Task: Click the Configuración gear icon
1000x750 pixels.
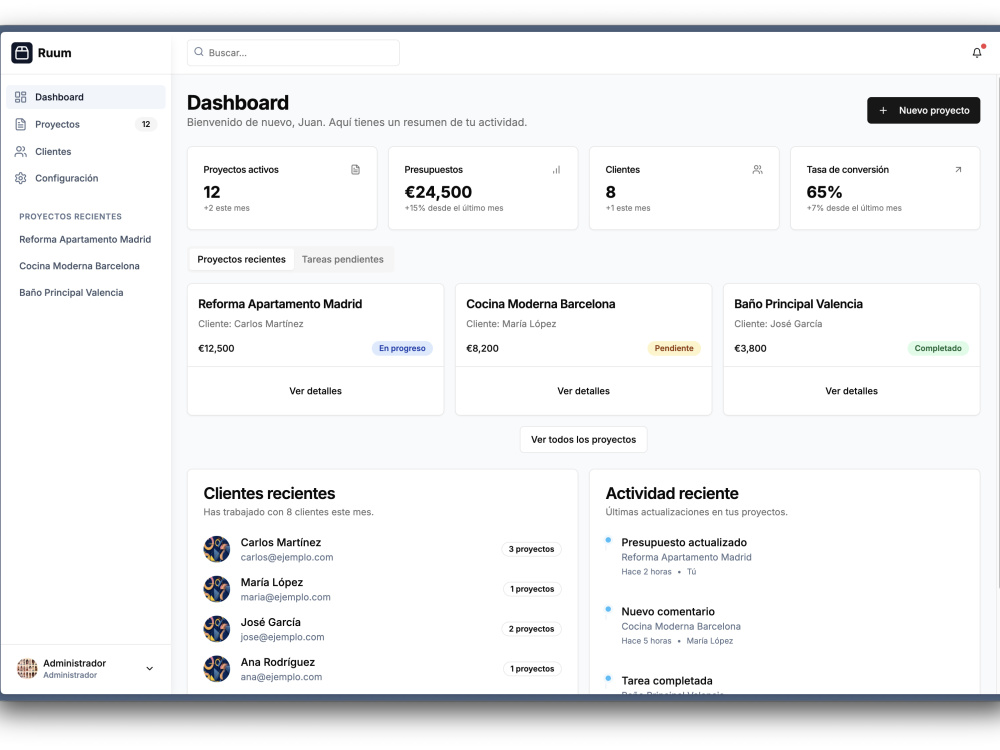Action: pyautogui.click(x=20, y=179)
